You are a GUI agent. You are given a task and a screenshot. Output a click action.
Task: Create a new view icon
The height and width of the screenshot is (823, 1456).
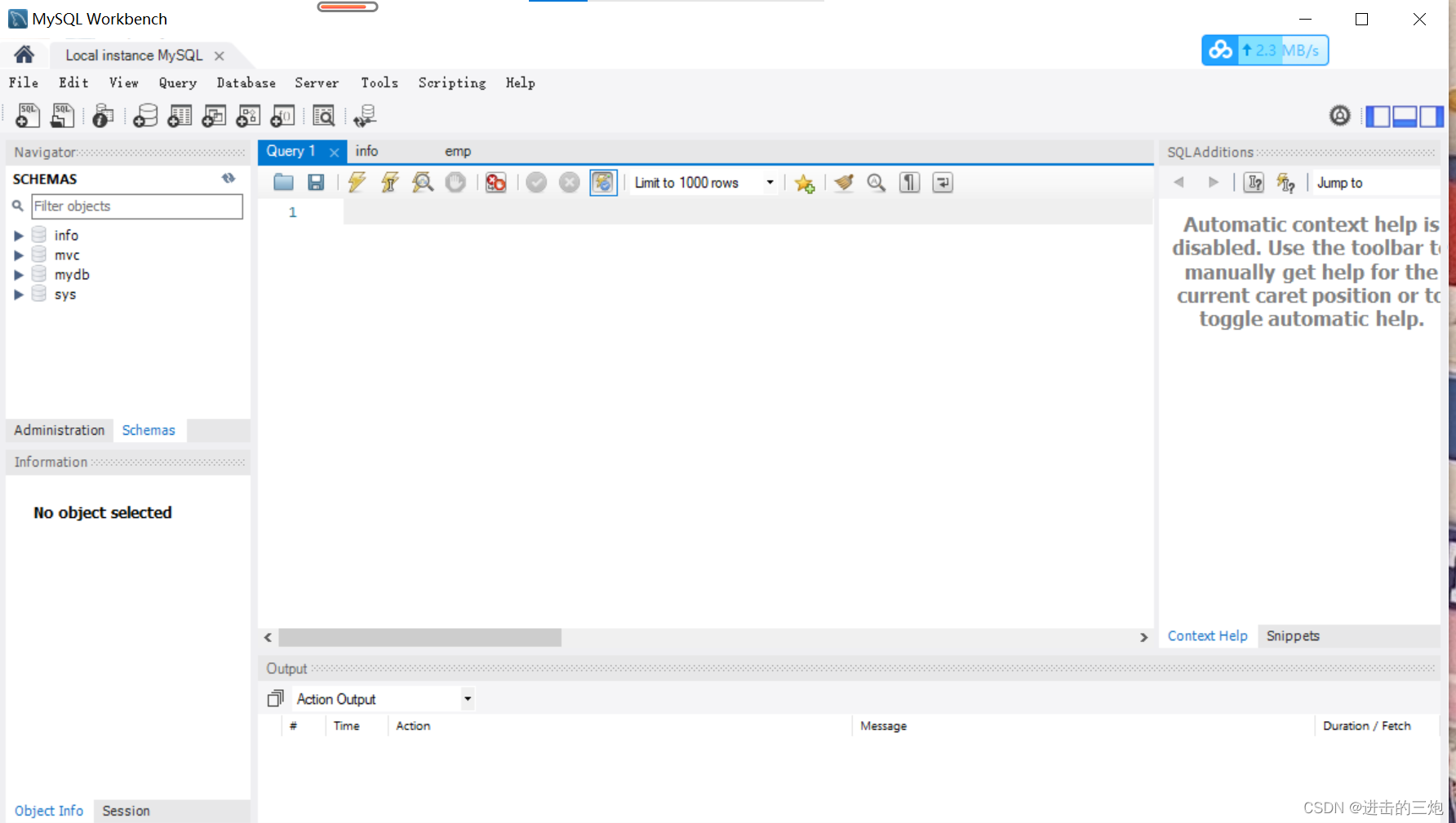pyautogui.click(x=214, y=116)
